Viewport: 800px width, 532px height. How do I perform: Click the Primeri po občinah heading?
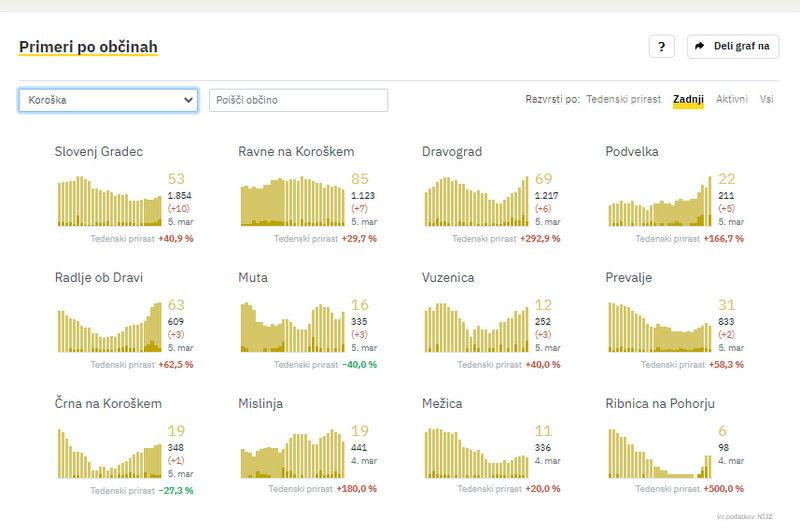click(x=88, y=46)
